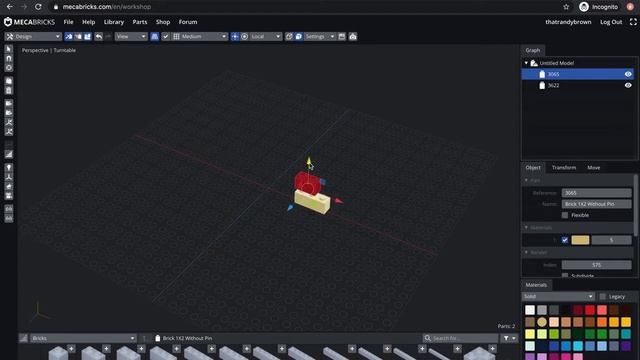Click the move gizmo icon before Local dropdown
Screen dimensions: 640x360
pos(235,37)
